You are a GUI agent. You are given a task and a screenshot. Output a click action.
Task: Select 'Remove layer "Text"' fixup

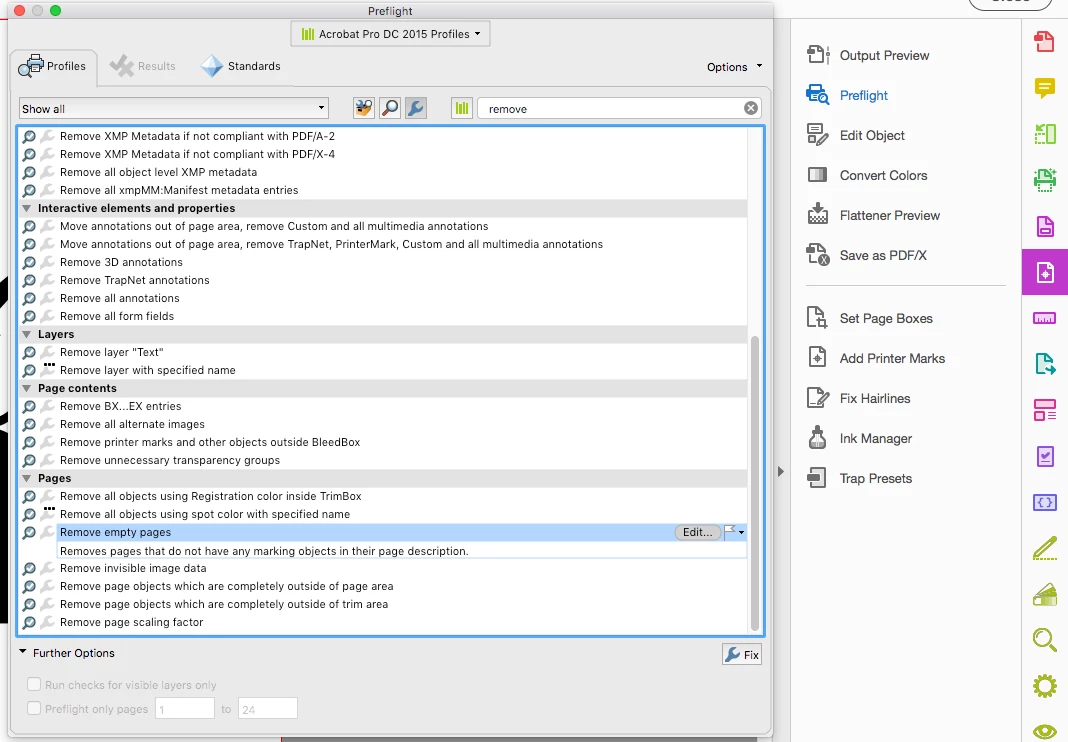point(112,352)
